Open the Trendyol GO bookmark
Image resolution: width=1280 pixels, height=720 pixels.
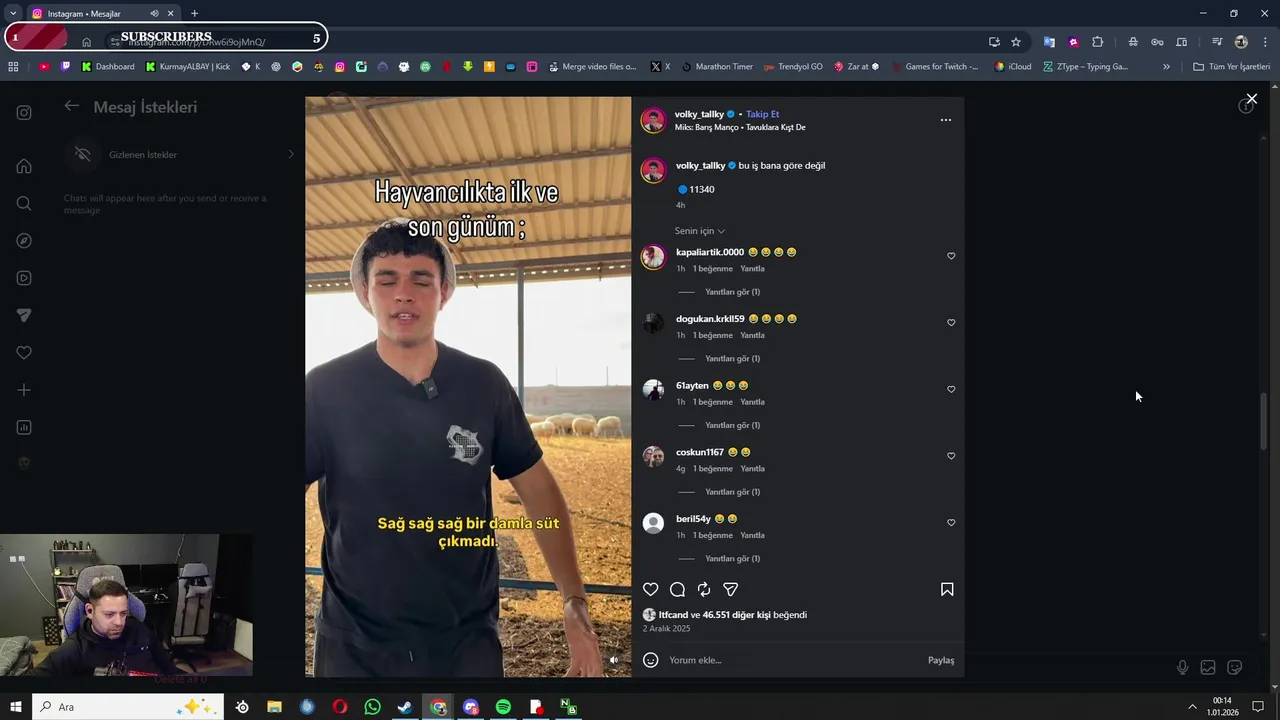pyautogui.click(x=793, y=67)
